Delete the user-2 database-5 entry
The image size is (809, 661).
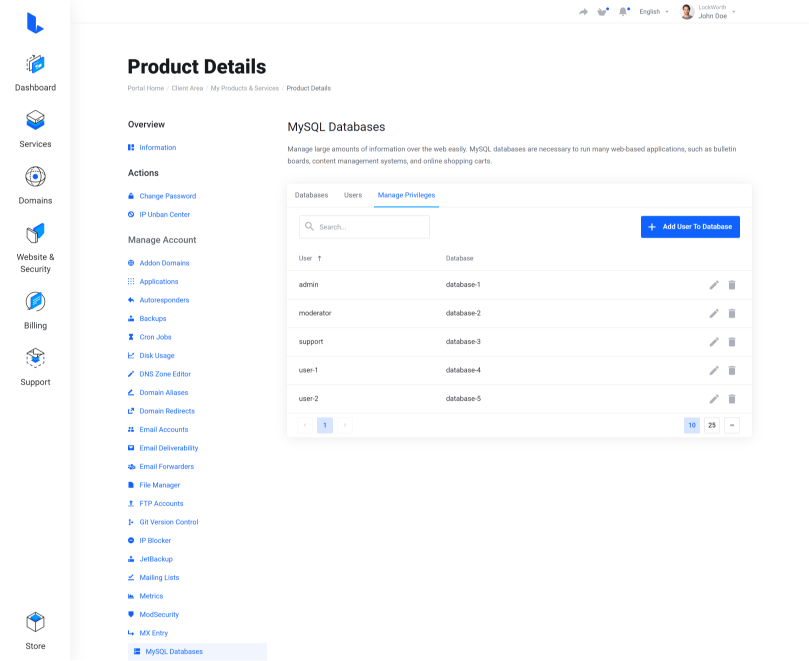[x=732, y=398]
